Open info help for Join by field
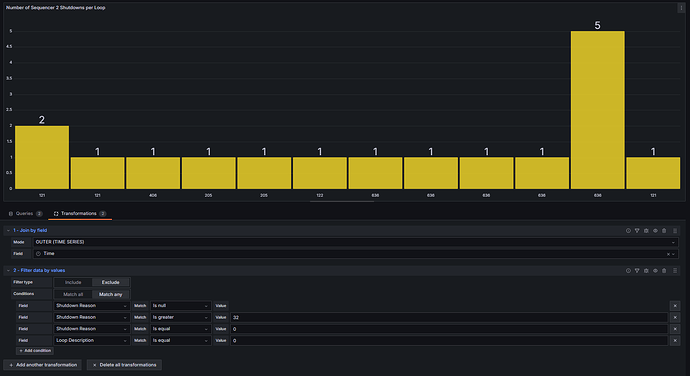The width and height of the screenshot is (690, 376). [628, 231]
